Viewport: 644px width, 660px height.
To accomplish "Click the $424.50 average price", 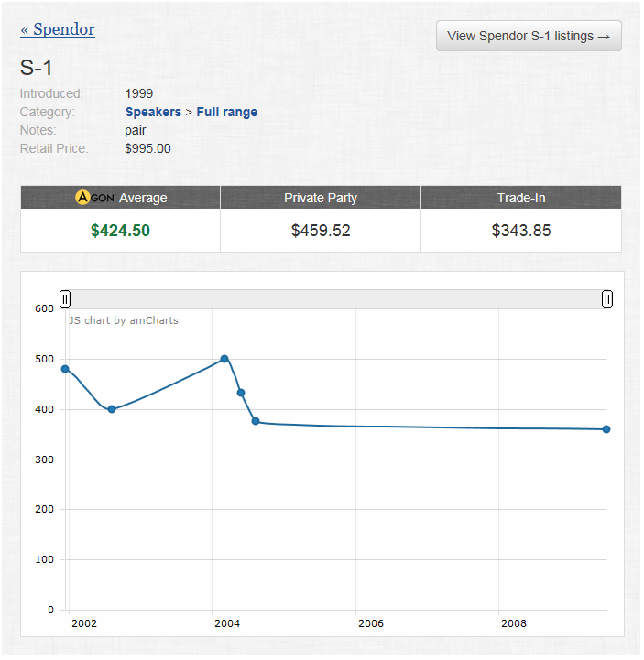I will 120,230.
